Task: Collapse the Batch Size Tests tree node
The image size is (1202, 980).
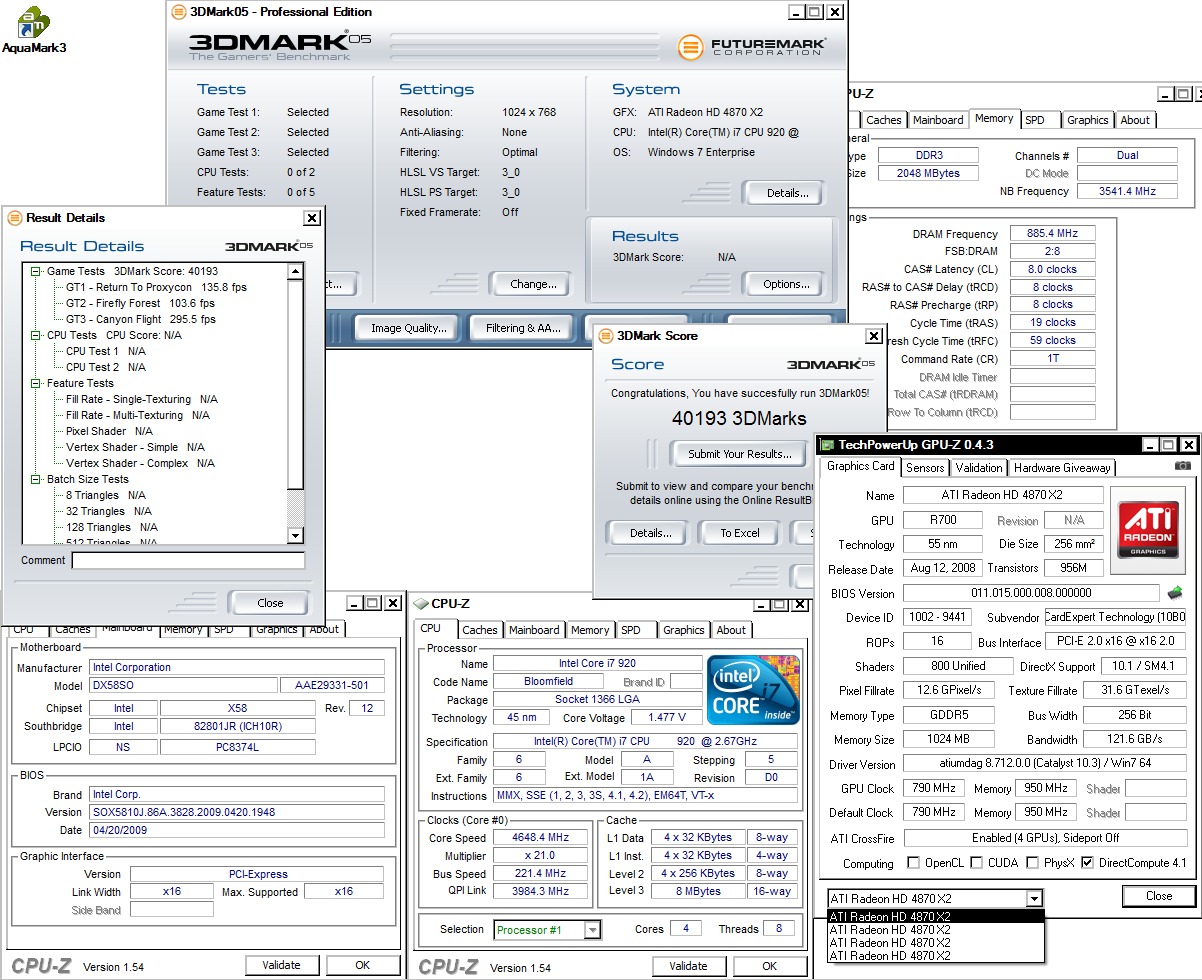Action: pos(36,479)
